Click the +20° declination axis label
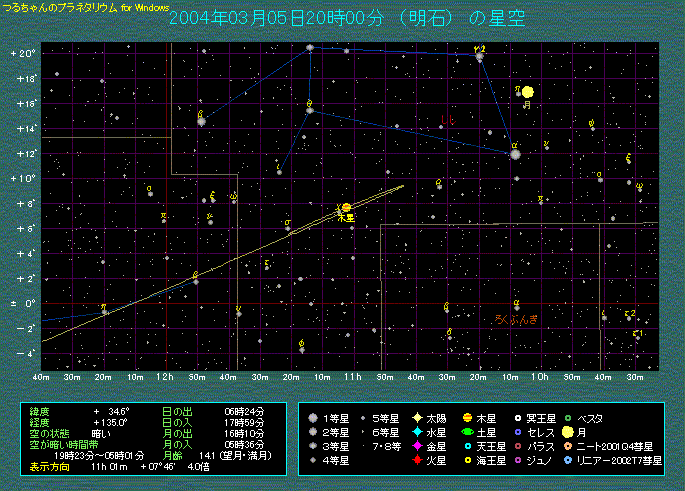 23,53
